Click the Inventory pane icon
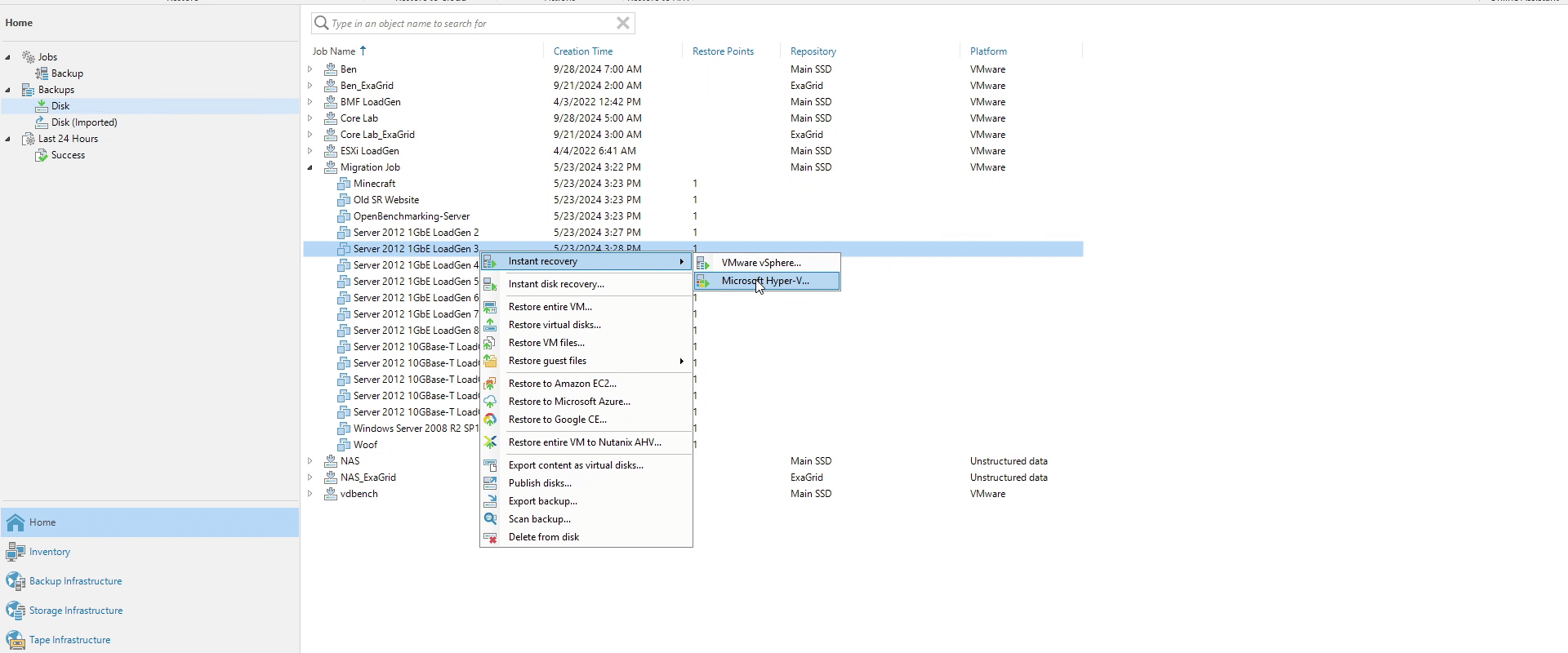The height and width of the screenshot is (653, 1568). (16, 552)
